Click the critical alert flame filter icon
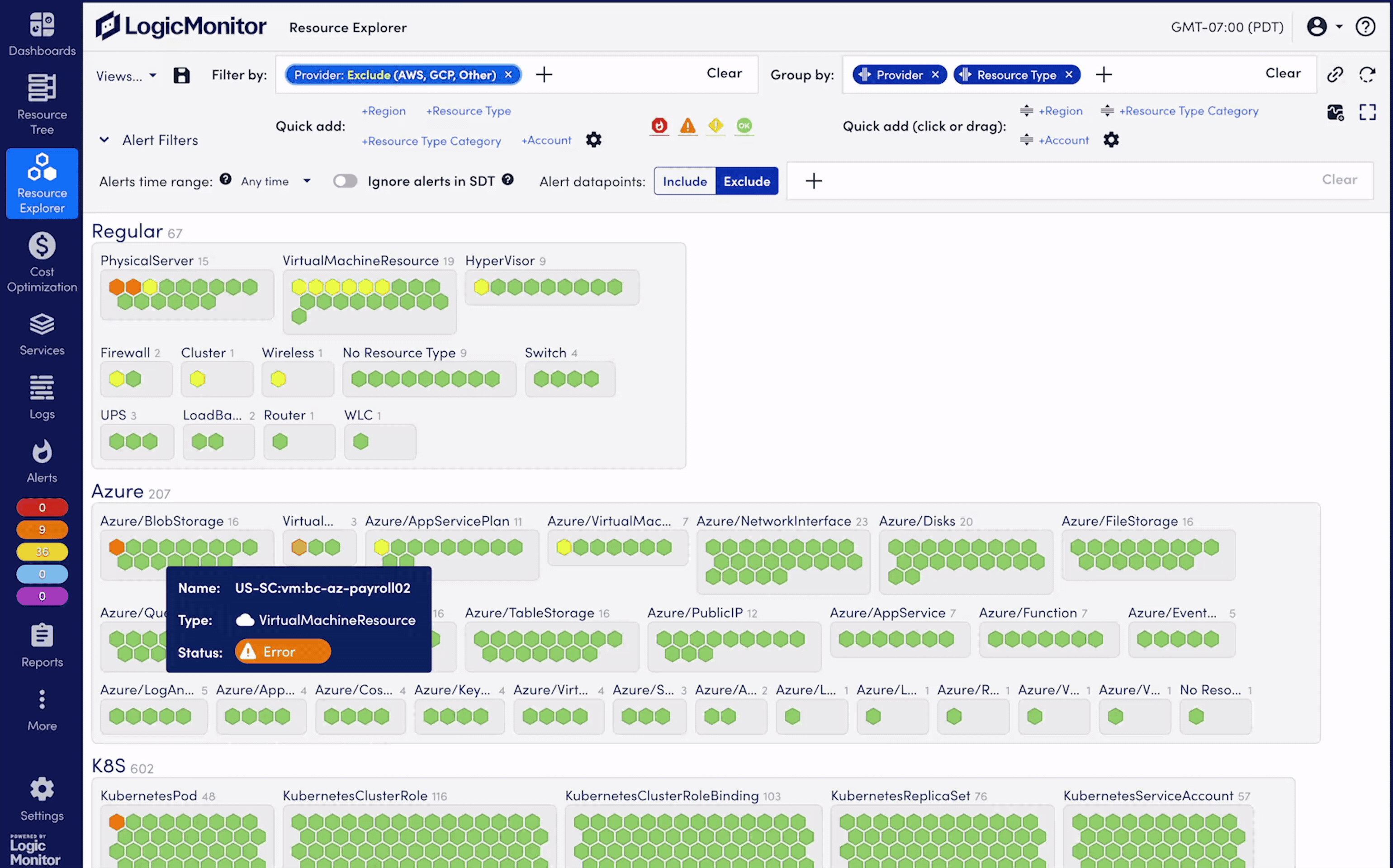Image resolution: width=1393 pixels, height=868 pixels. [x=659, y=125]
